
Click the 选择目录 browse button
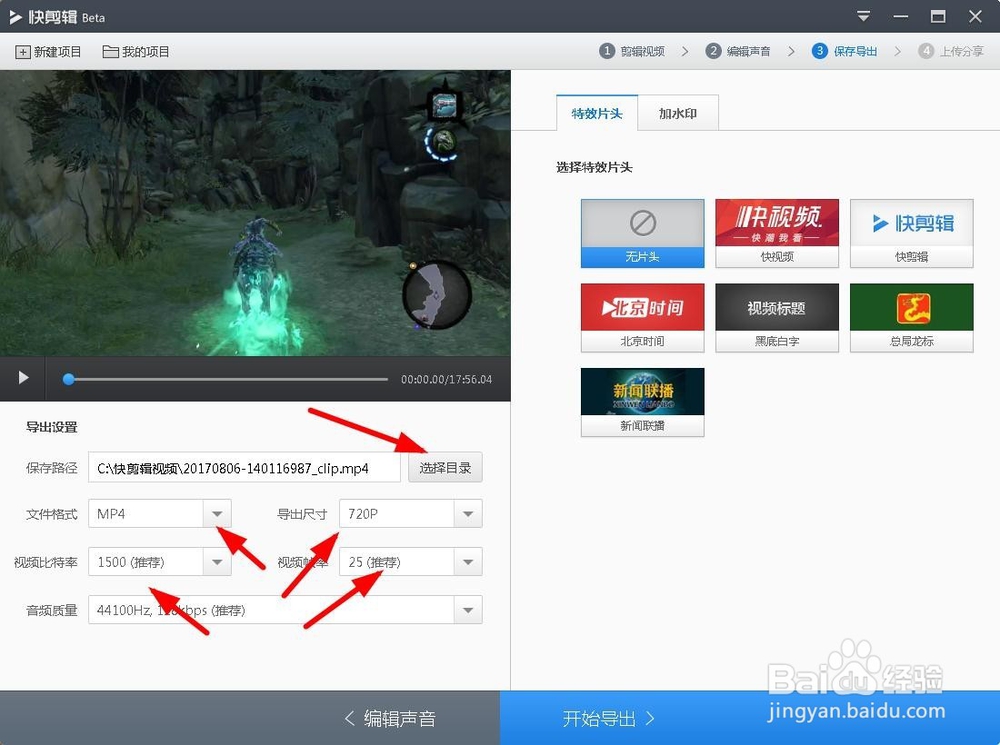pos(445,468)
